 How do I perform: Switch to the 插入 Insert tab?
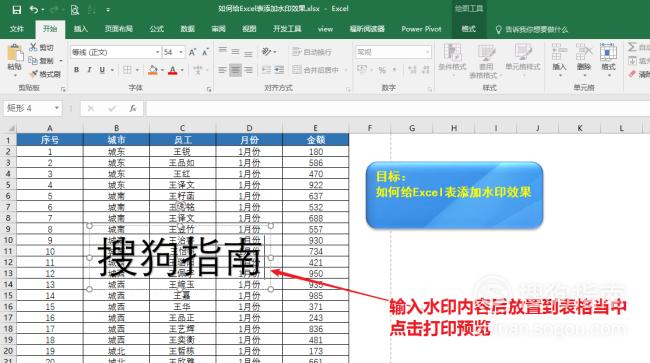(80, 29)
